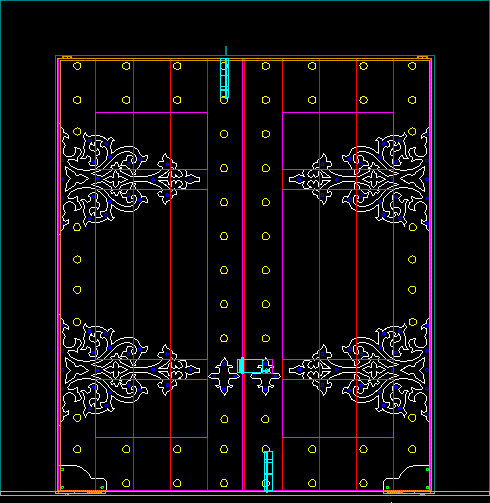This screenshot has width=490, height=503.
Task: Select the upper green square on the bottom-left bracket
Action: [x=62, y=469]
